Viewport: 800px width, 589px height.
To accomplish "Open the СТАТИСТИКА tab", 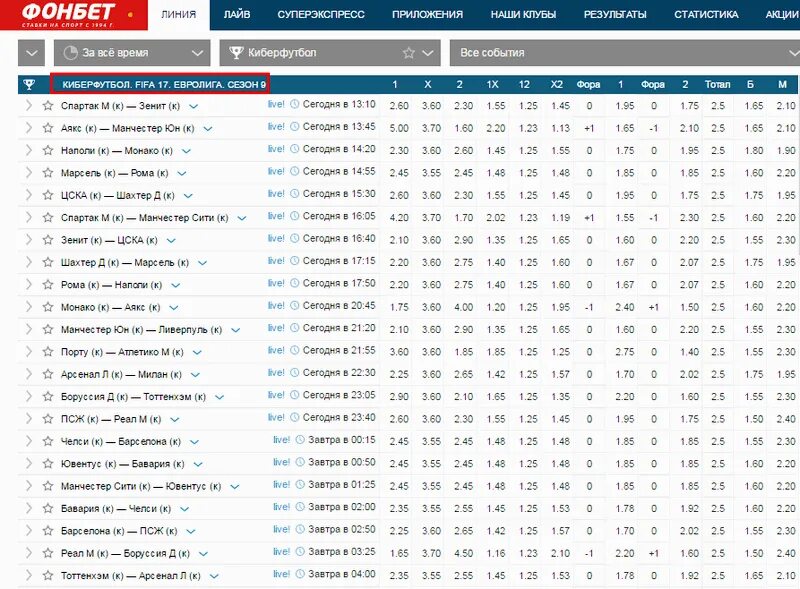I will (706, 15).
